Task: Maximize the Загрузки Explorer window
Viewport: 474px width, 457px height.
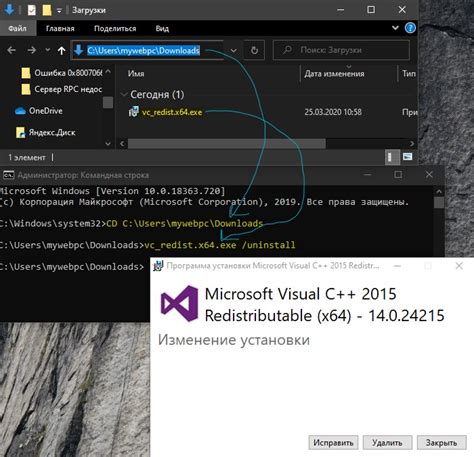Action: tap(371, 10)
